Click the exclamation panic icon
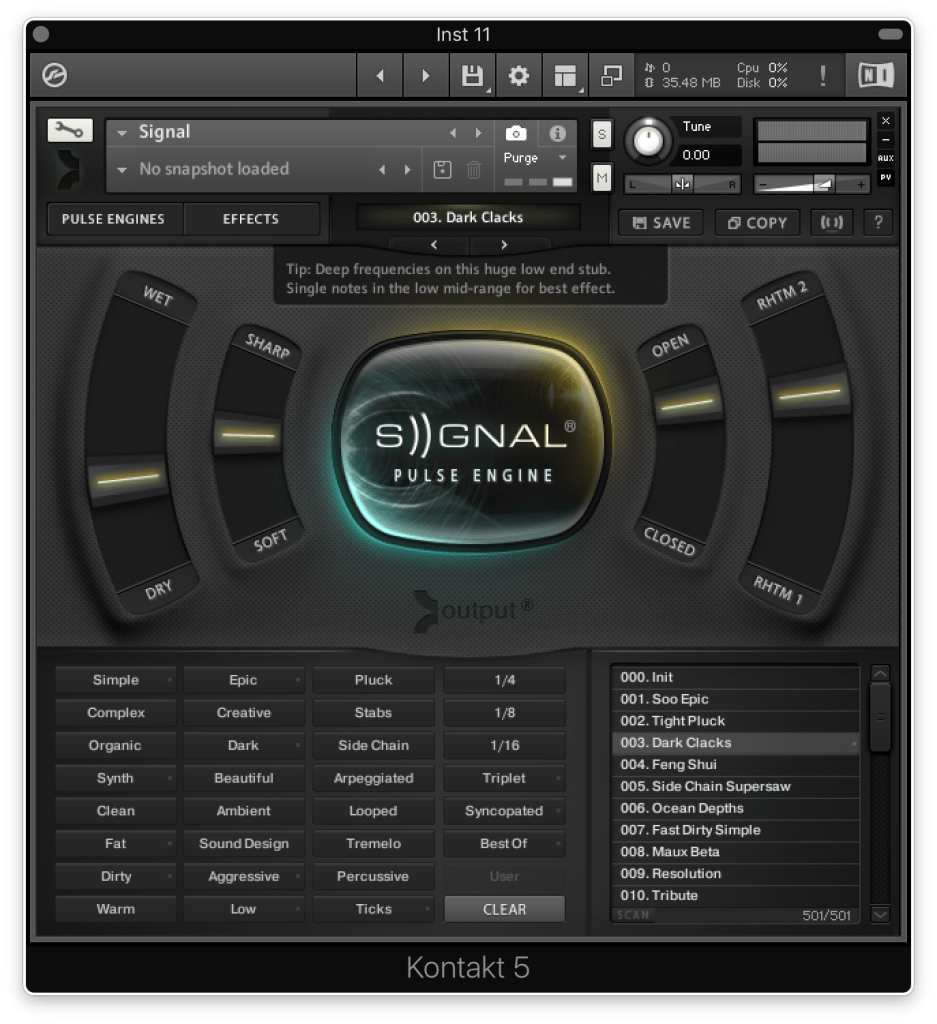937x1024 pixels. [823, 76]
